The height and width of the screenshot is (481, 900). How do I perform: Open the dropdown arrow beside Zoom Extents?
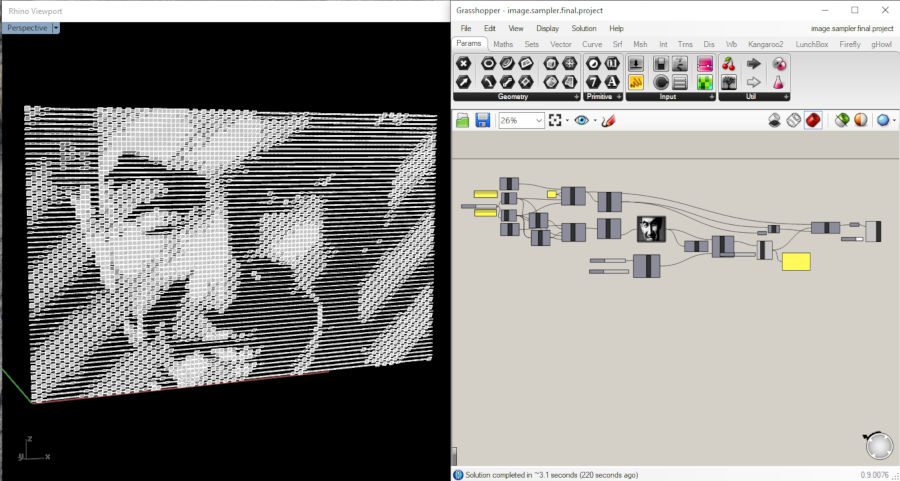click(x=567, y=121)
